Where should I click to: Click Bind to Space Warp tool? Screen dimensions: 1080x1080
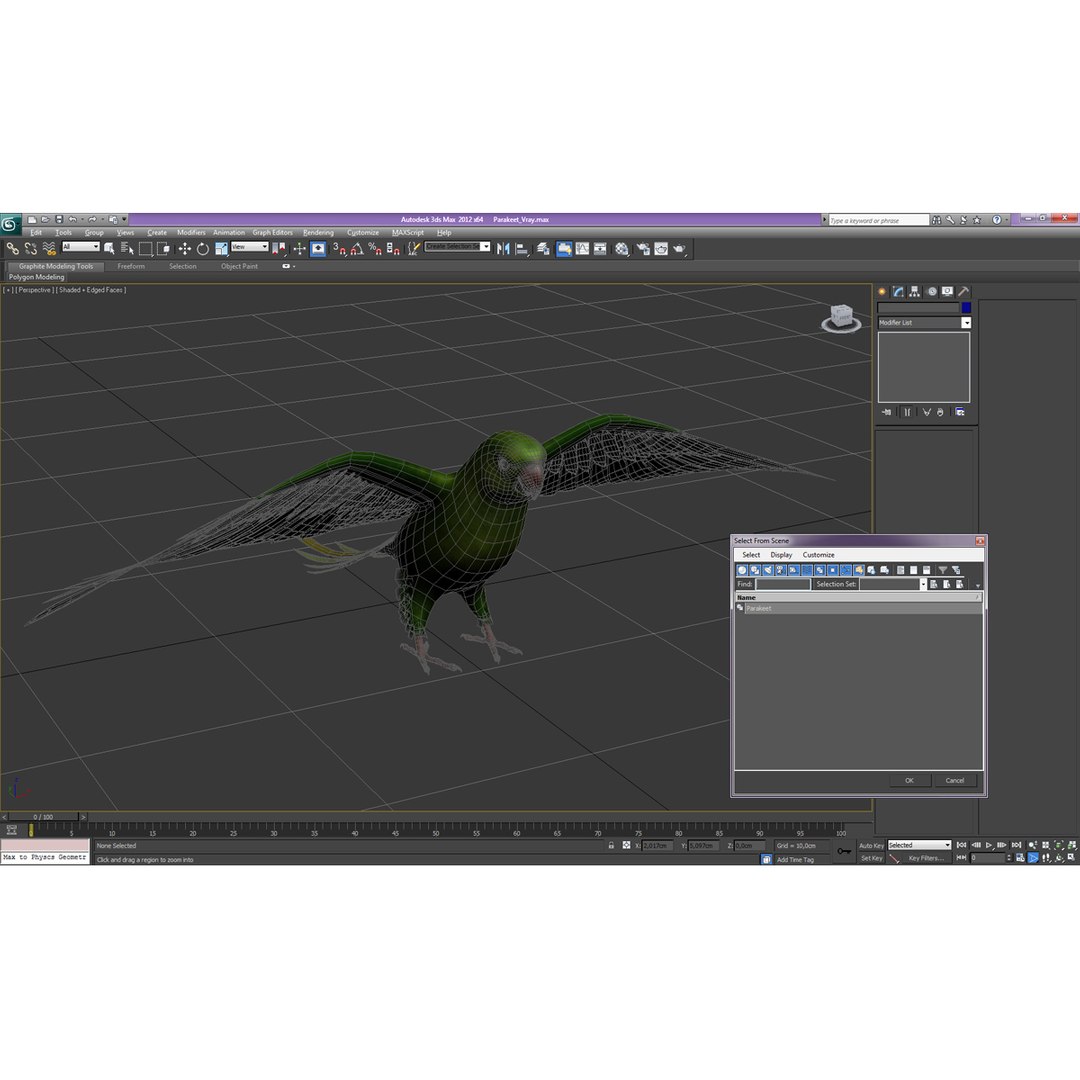[49, 249]
